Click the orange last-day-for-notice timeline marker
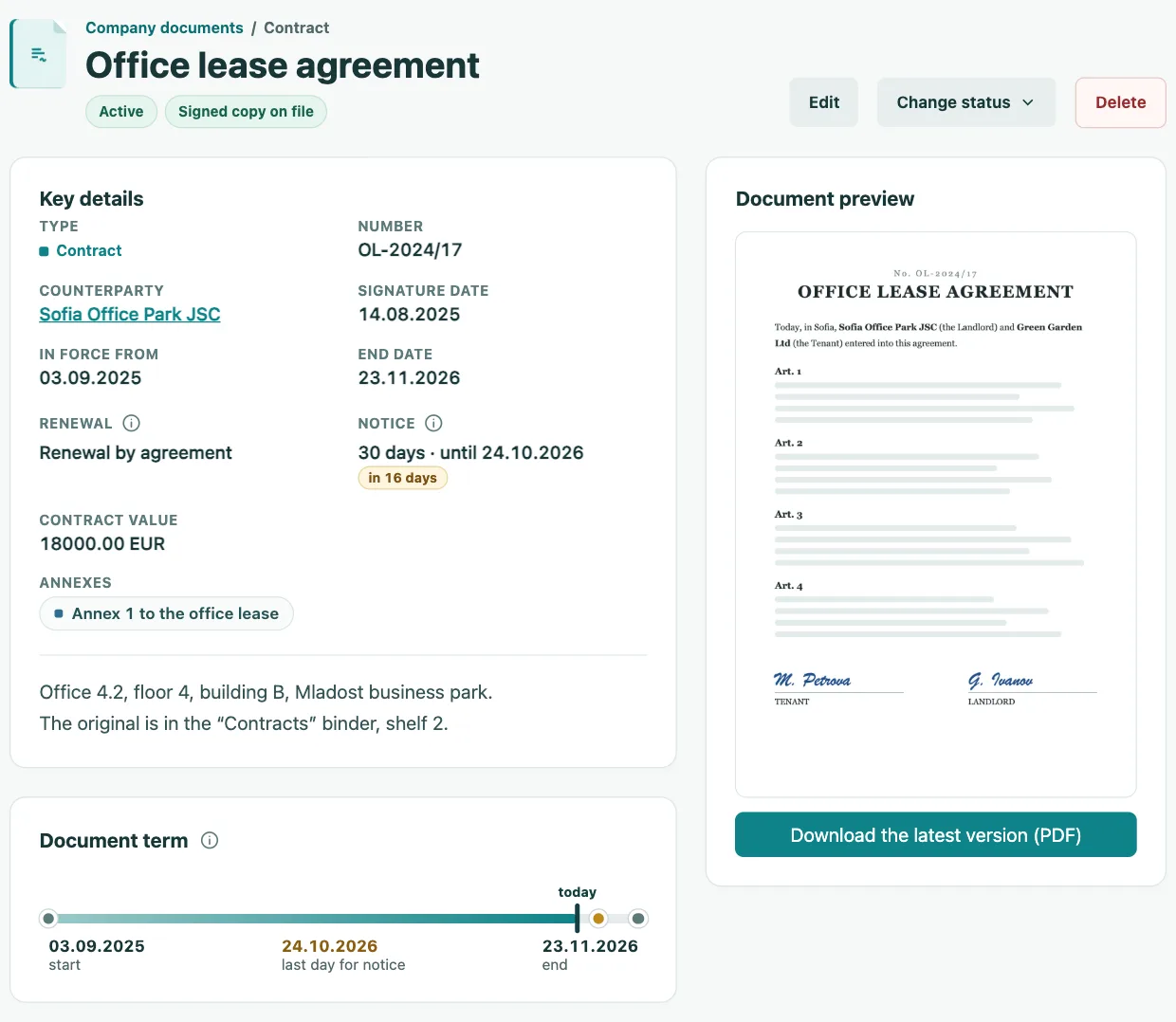The height and width of the screenshot is (1022, 1176). 598,918
